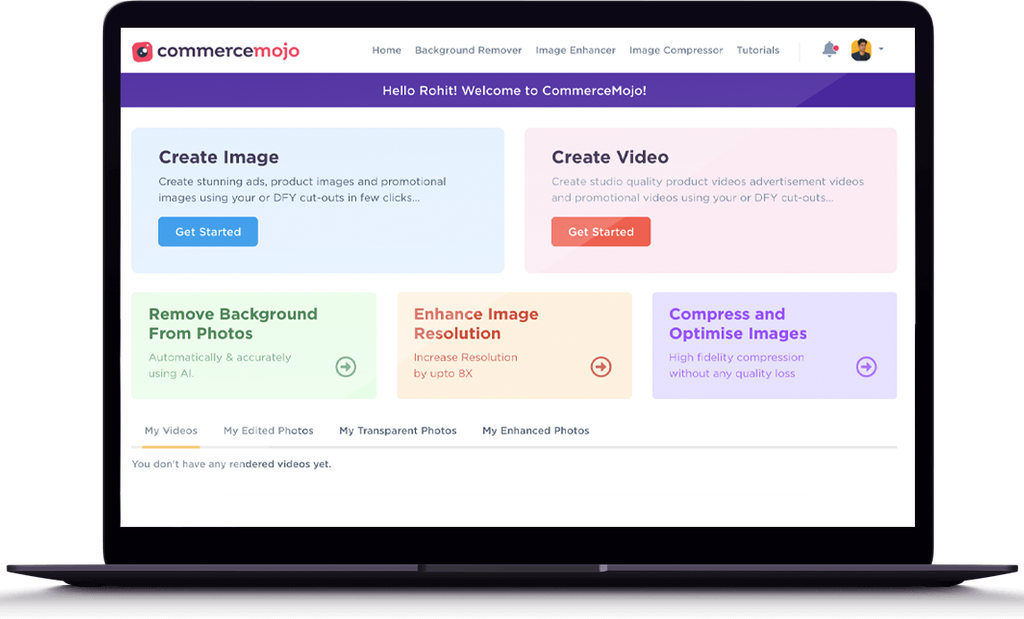Click the commercemojo wordmark text
The image size is (1024, 619).
click(x=228, y=51)
